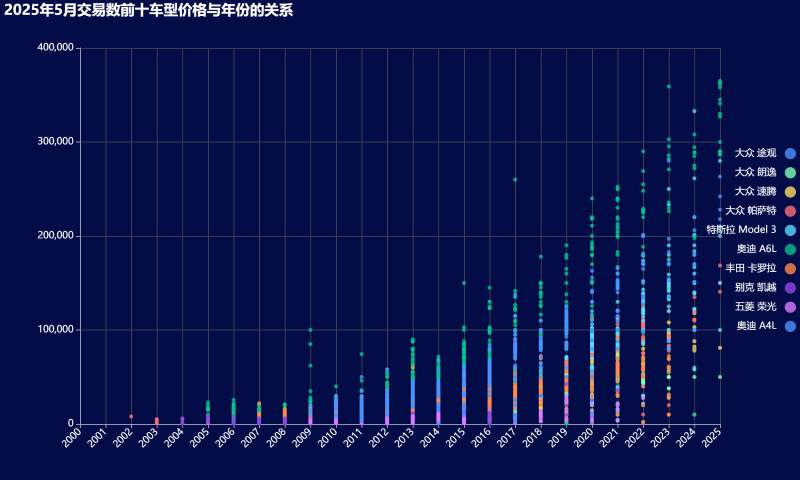Click the 2021 x-axis year label

[609, 437]
